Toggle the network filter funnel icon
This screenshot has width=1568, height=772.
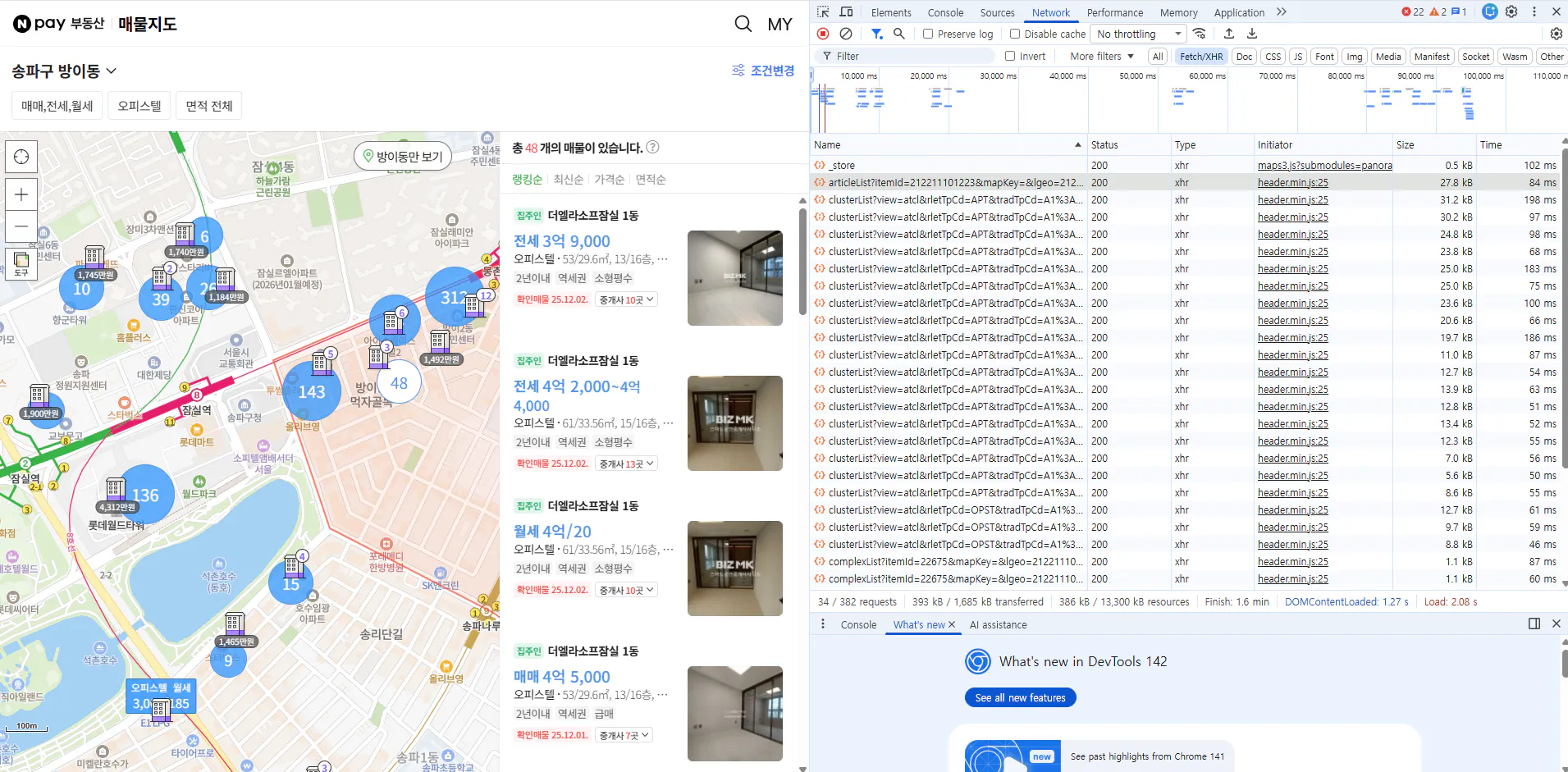click(877, 34)
